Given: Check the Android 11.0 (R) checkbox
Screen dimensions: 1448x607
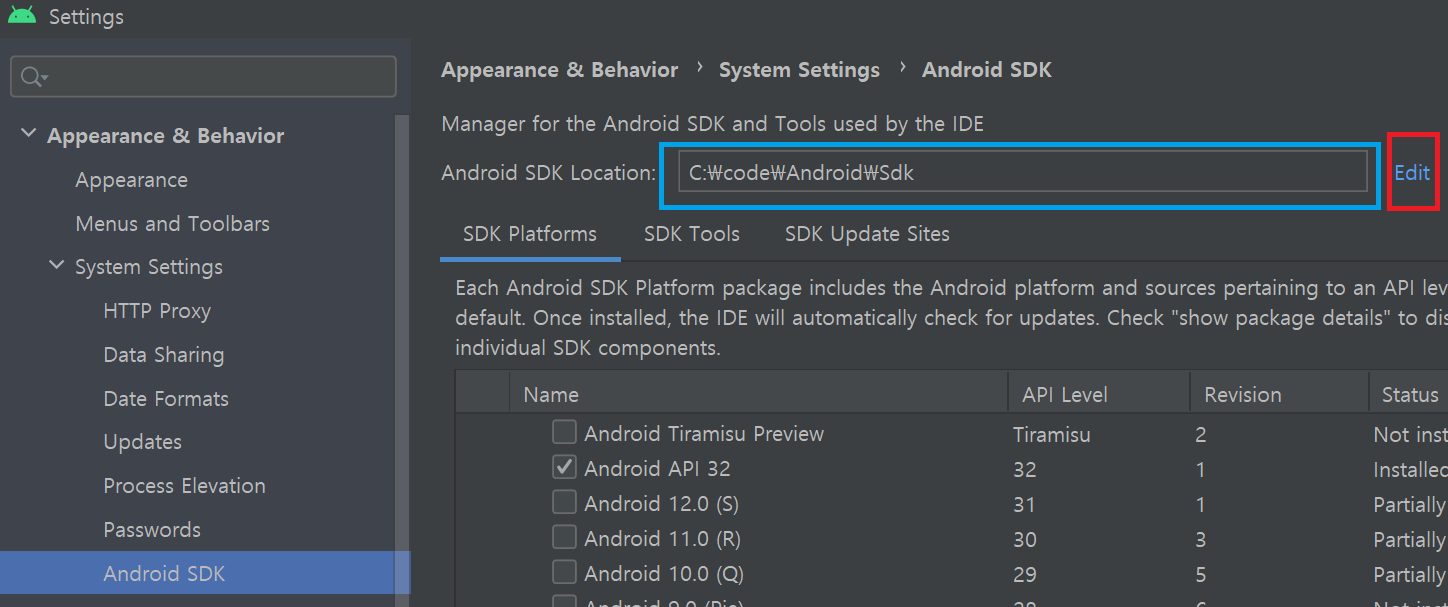Looking at the screenshot, I should [x=564, y=537].
